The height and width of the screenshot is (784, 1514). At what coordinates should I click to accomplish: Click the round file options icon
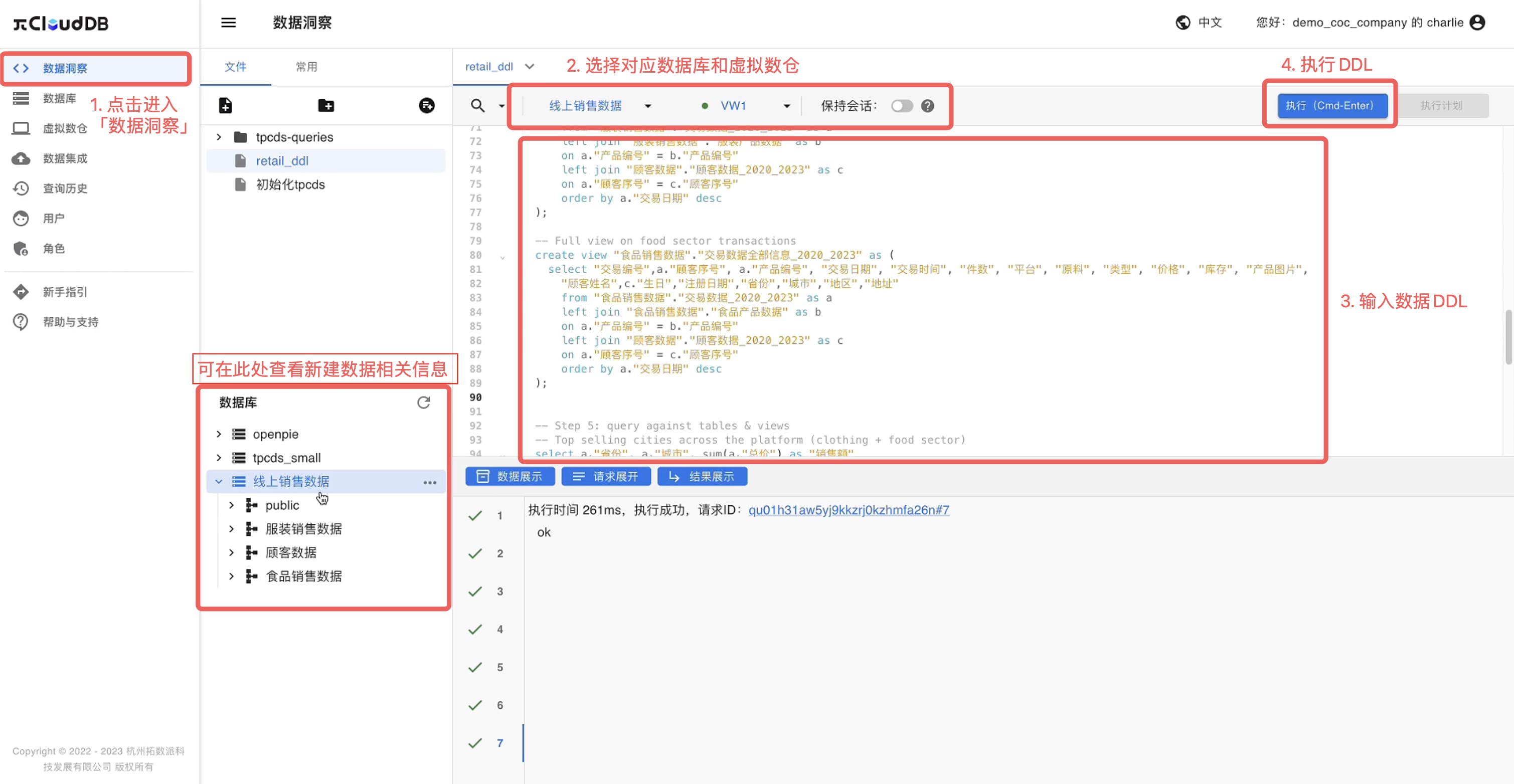(x=427, y=106)
